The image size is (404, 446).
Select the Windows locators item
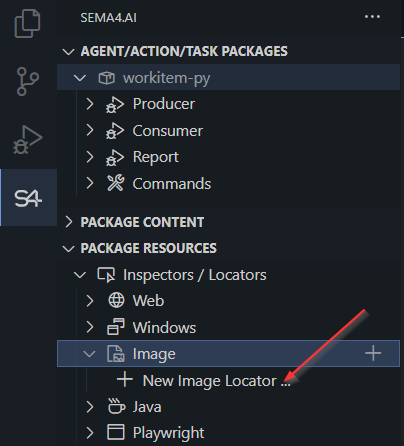(x=164, y=327)
